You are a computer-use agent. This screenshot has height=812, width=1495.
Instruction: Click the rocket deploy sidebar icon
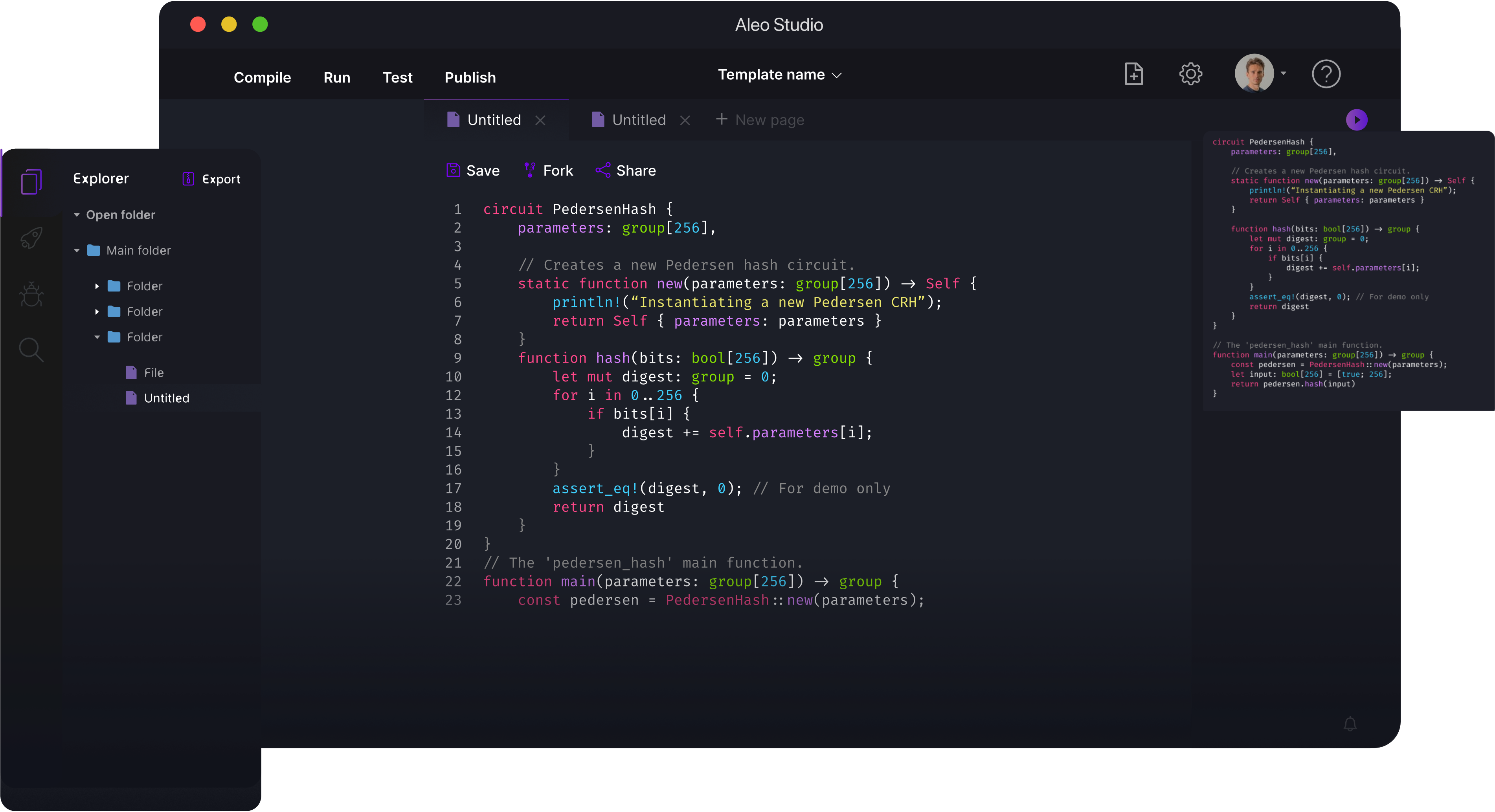pyautogui.click(x=31, y=238)
